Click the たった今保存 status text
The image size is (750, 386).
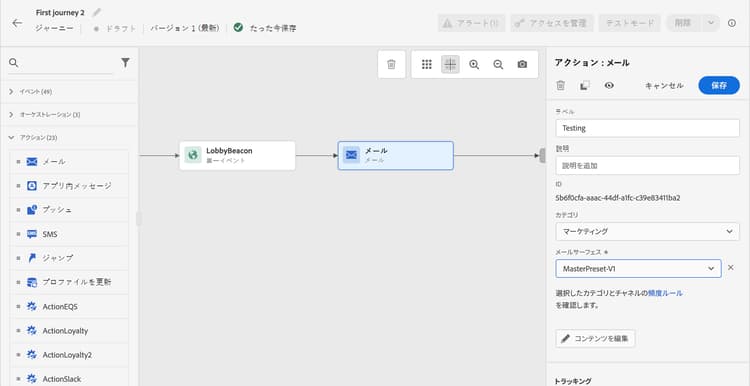273,28
